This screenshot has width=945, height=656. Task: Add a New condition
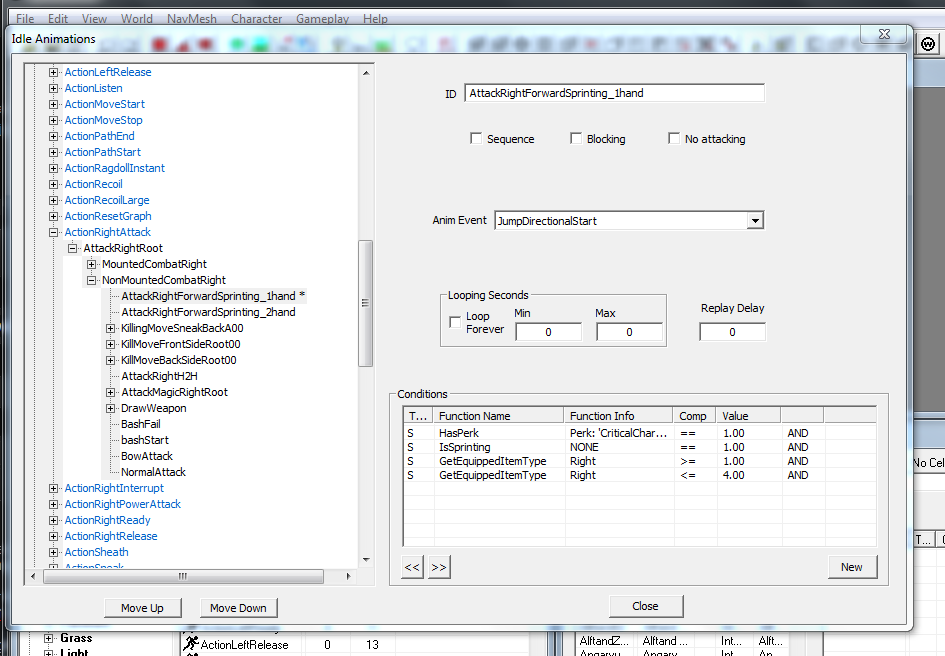(x=852, y=567)
